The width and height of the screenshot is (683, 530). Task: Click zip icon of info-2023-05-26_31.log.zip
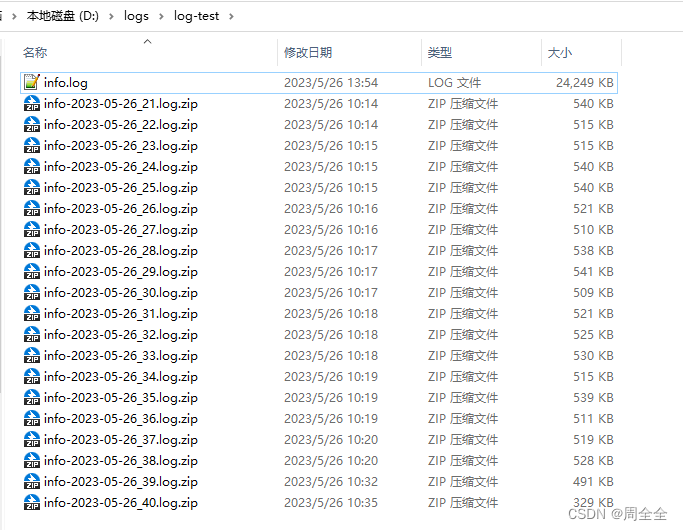click(32, 314)
